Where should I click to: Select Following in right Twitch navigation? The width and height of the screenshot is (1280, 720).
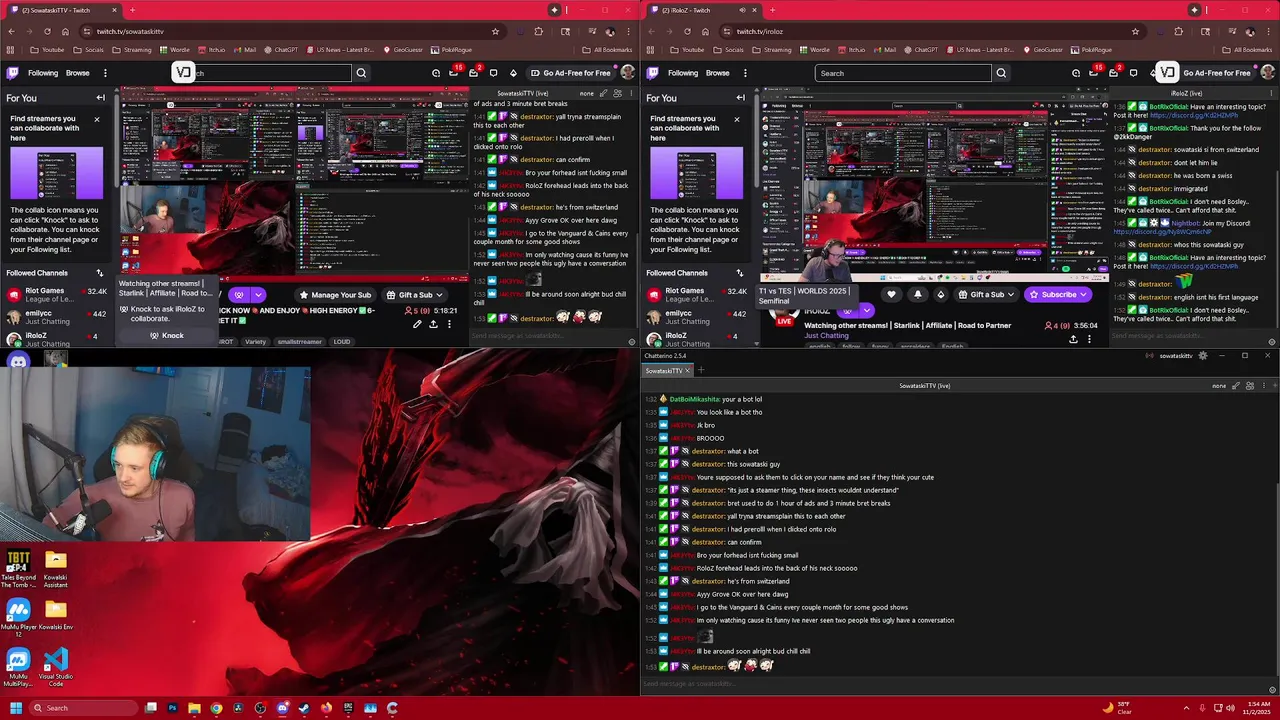[x=683, y=73]
